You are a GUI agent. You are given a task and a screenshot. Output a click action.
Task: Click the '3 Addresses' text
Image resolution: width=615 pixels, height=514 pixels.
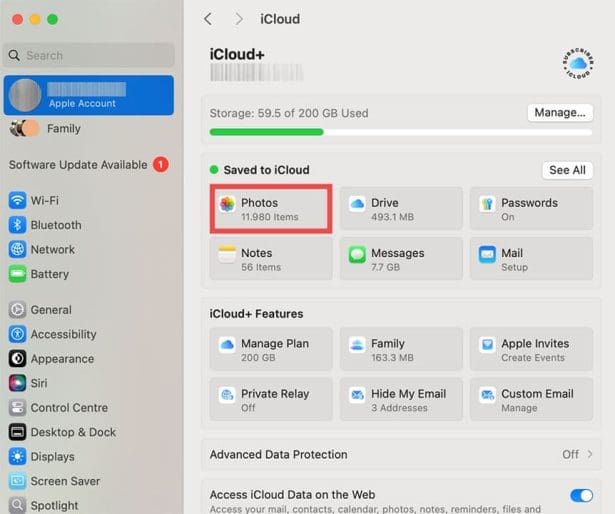click(399, 408)
